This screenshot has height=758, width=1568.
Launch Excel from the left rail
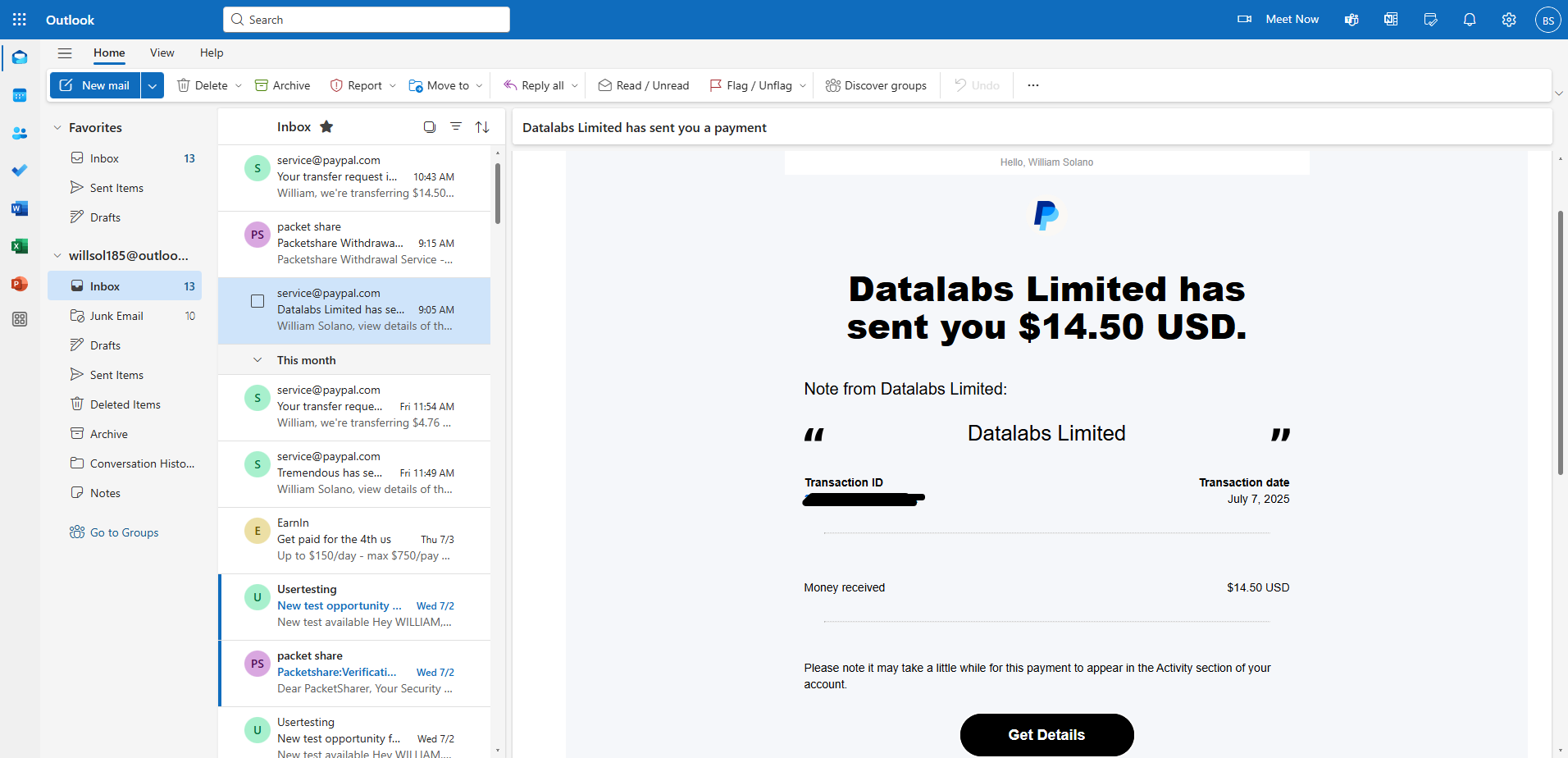20,246
